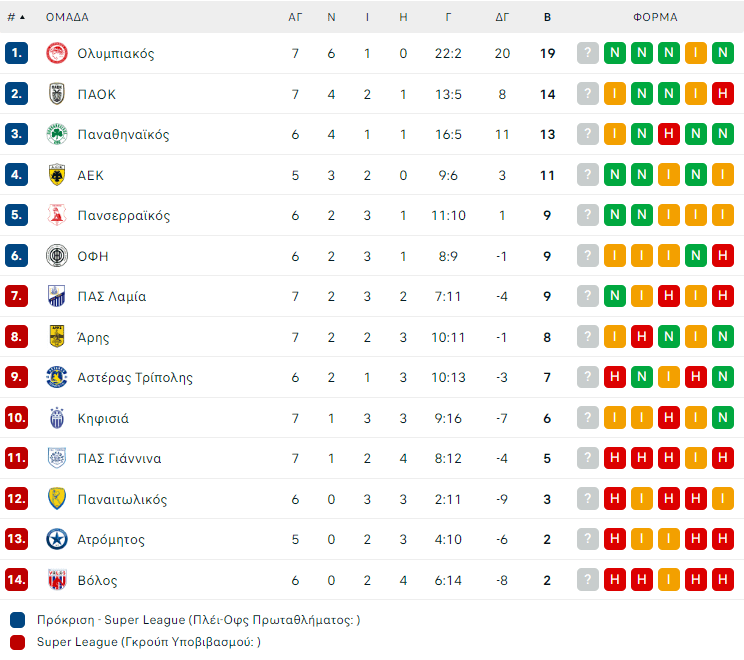Image resolution: width=744 pixels, height=660 pixels.
Task: Click the Panathinaikos green crest icon
Action: click(57, 135)
